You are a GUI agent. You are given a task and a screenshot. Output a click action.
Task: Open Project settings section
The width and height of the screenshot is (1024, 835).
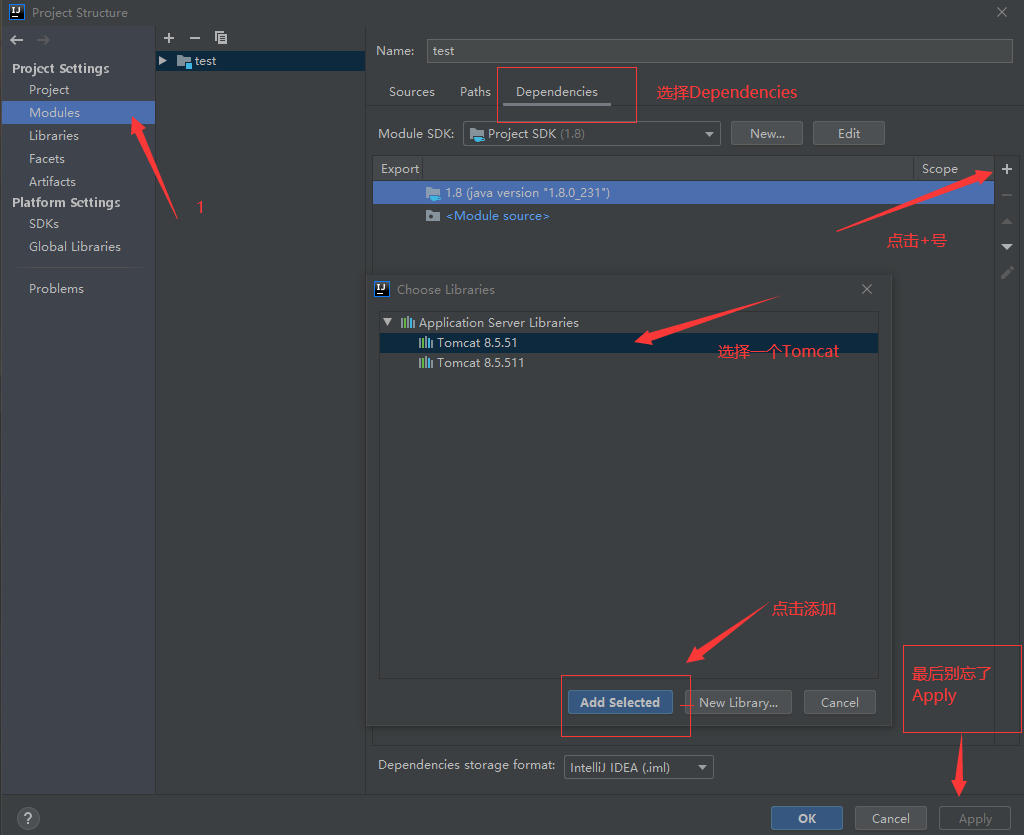[x=49, y=90]
